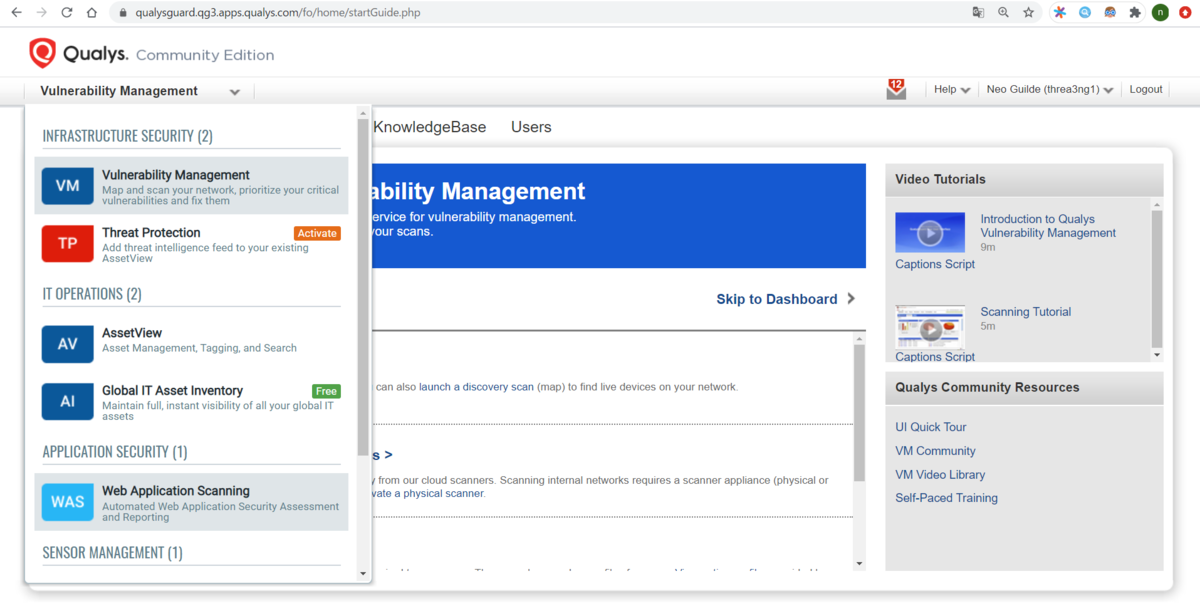Image resolution: width=1200 pixels, height=616 pixels.
Task: Click the Video Tutorials panel scrollbar
Action: pyautogui.click(x=1157, y=278)
